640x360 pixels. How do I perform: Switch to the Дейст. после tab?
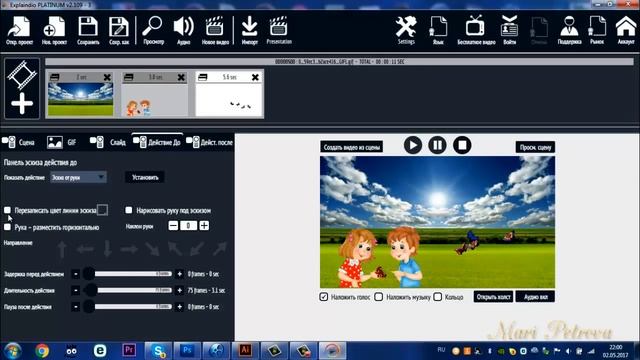tap(209, 142)
